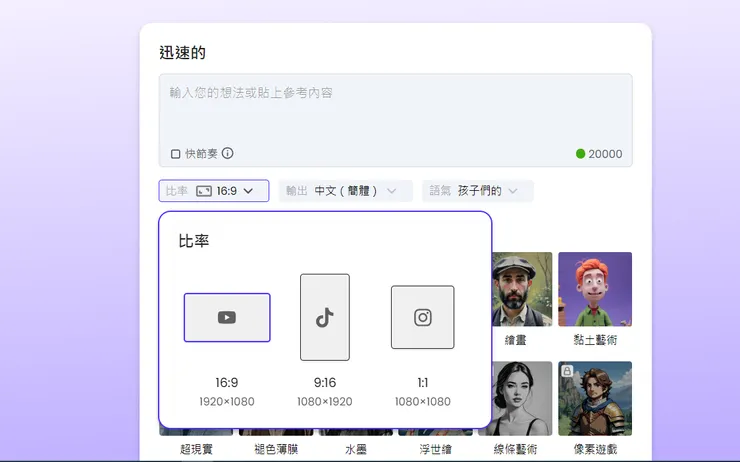
Task: Click the aspect ratio icon in 比率 selector
Action: 204,191
